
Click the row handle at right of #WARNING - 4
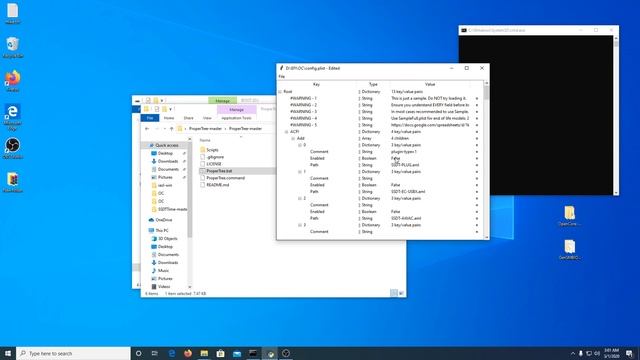(477, 118)
